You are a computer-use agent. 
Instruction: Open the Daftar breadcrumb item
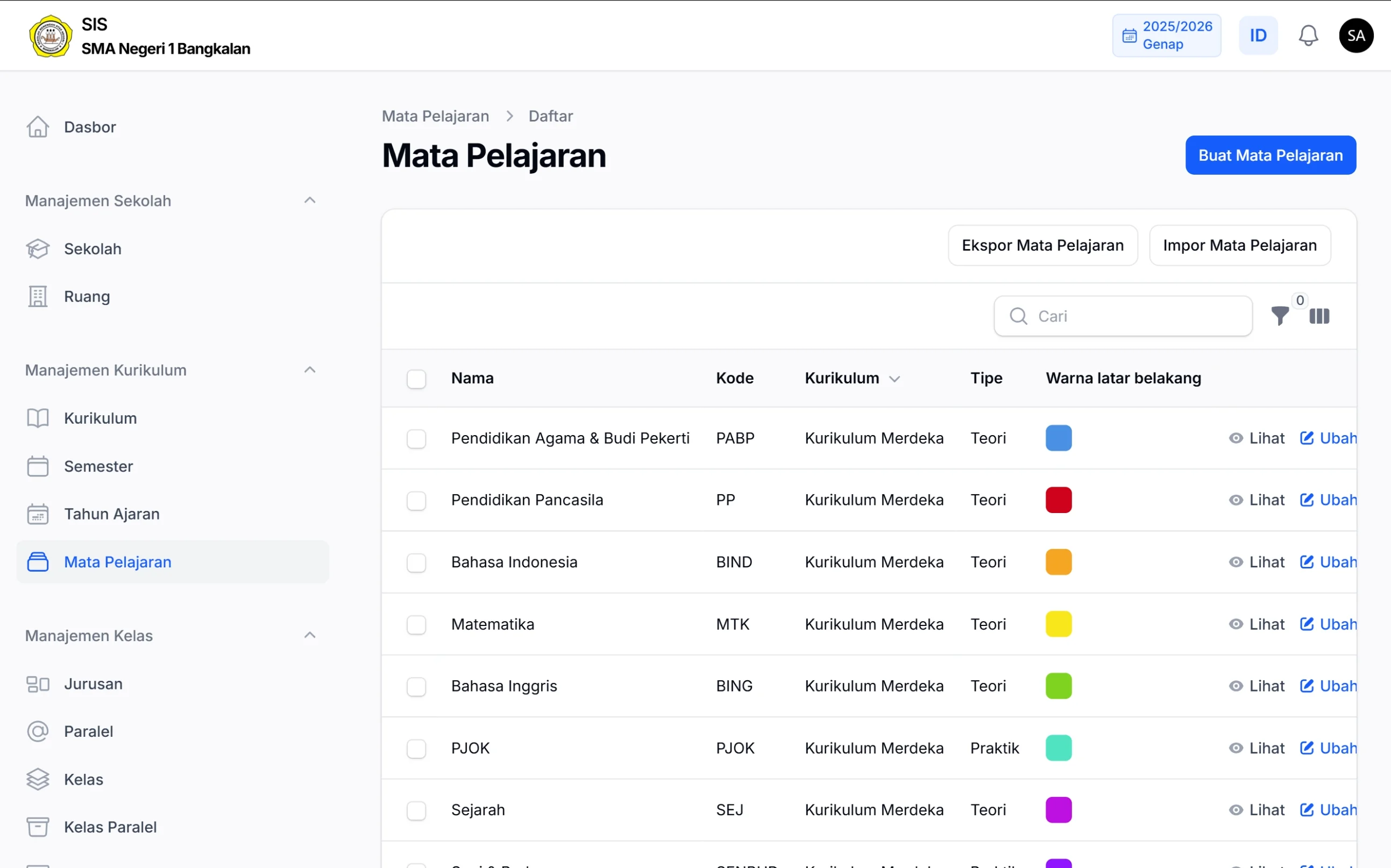(x=551, y=116)
